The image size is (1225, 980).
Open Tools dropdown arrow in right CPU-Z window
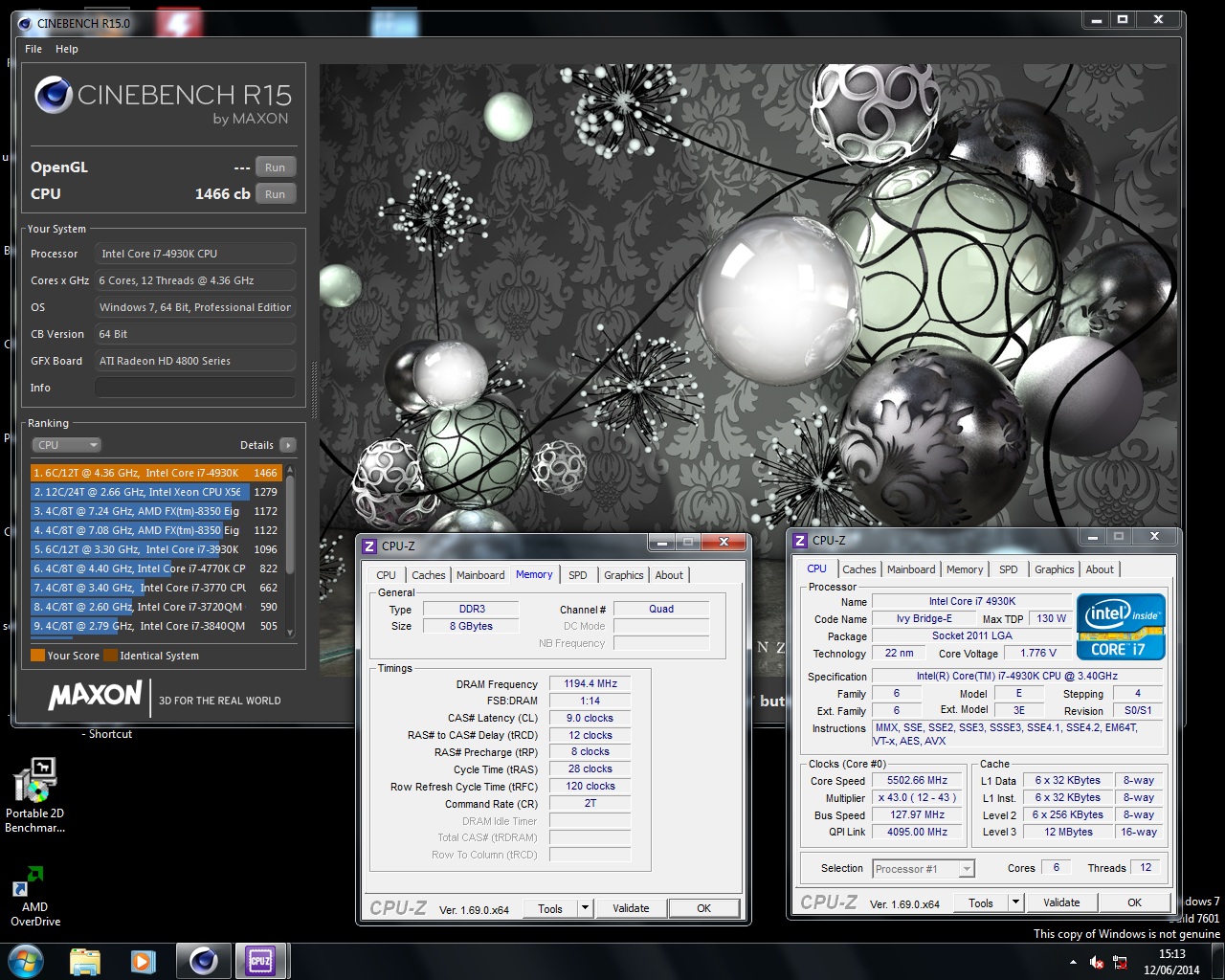(1015, 902)
